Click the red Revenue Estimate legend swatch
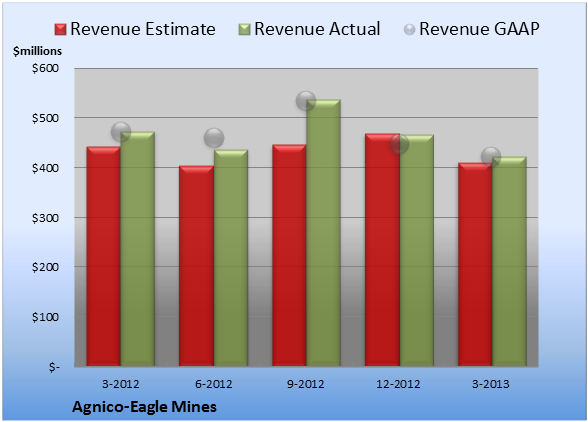This screenshot has height=422, width=588. tap(60, 30)
